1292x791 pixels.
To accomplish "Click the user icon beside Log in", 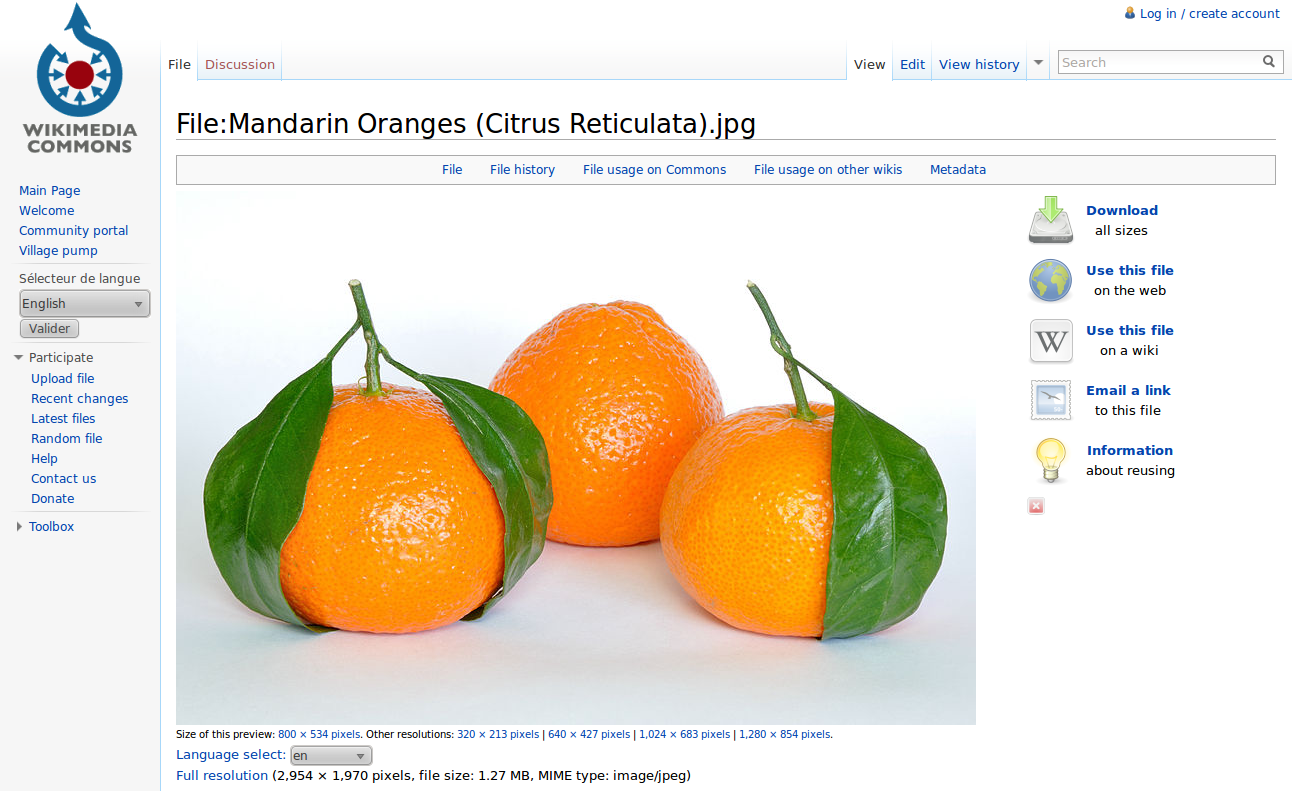I will [1130, 13].
